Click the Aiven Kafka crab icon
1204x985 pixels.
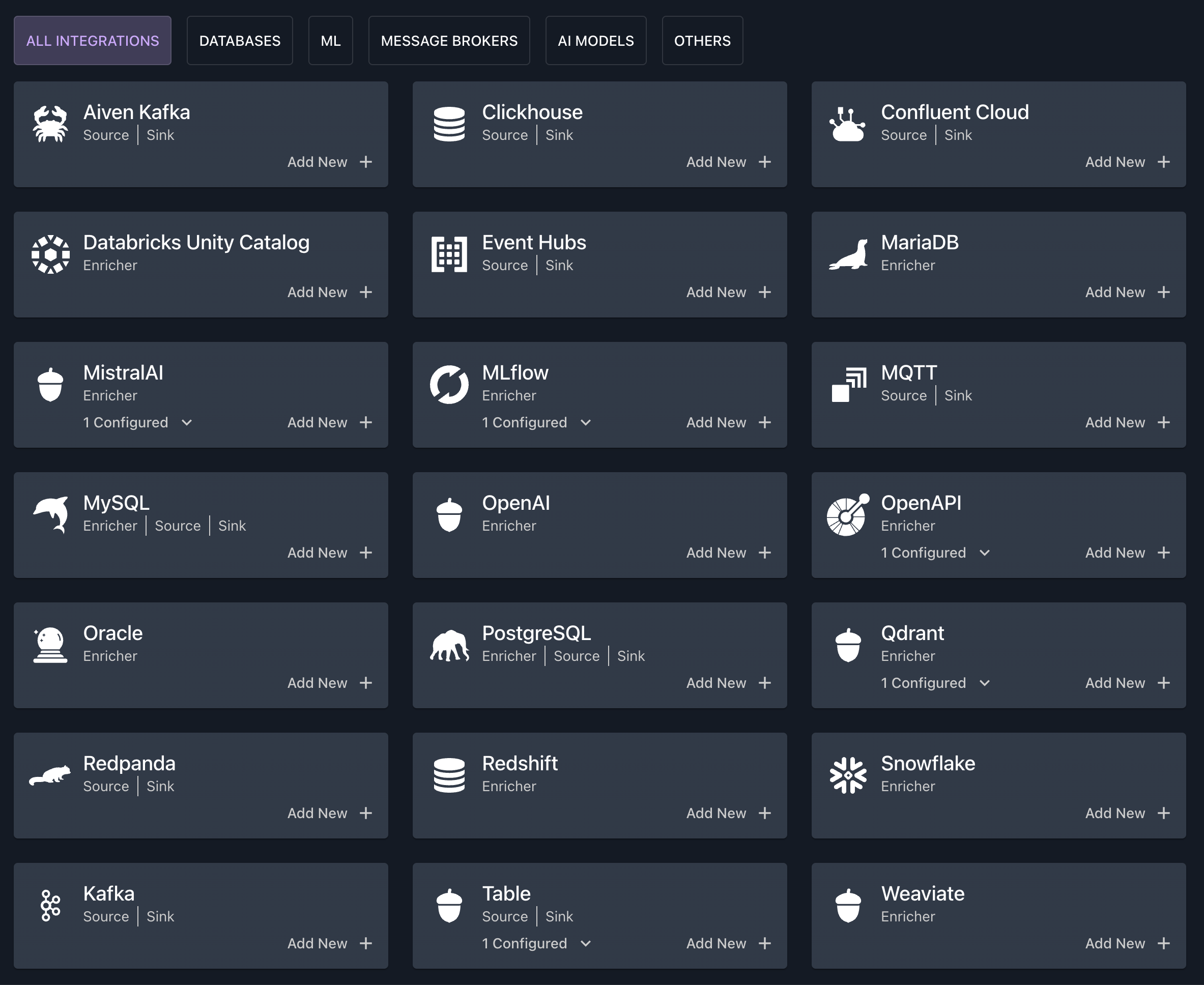coord(50,124)
